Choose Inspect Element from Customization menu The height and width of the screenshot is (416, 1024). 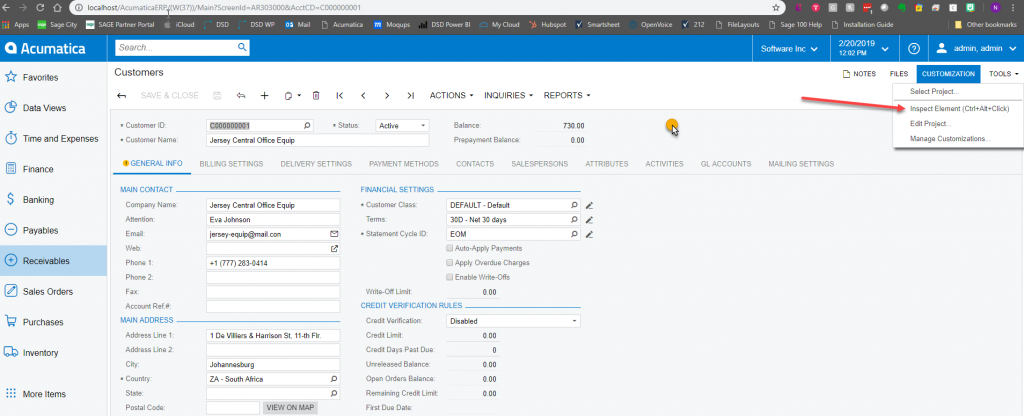(959, 108)
